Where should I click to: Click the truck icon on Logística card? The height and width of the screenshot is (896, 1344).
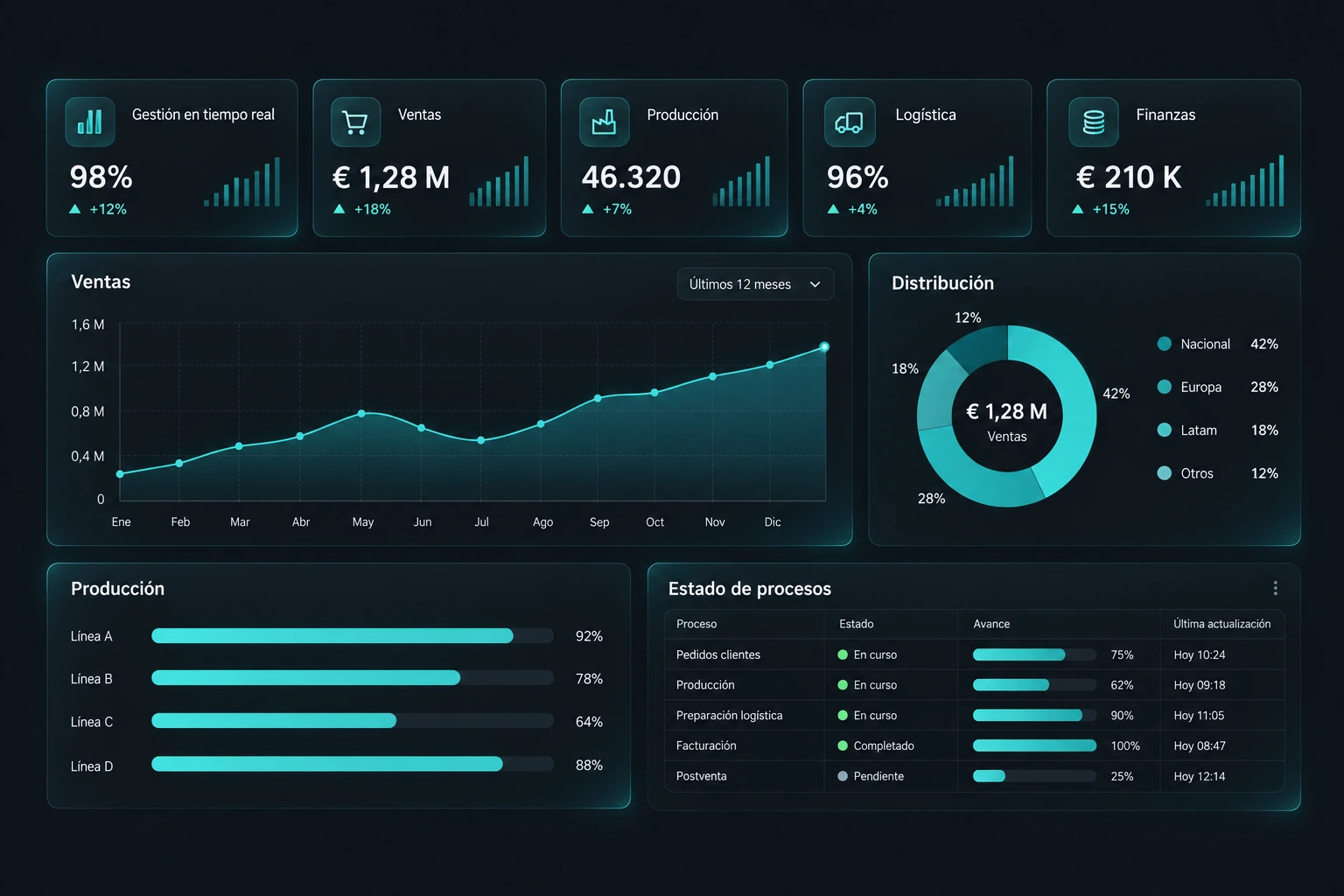point(850,122)
